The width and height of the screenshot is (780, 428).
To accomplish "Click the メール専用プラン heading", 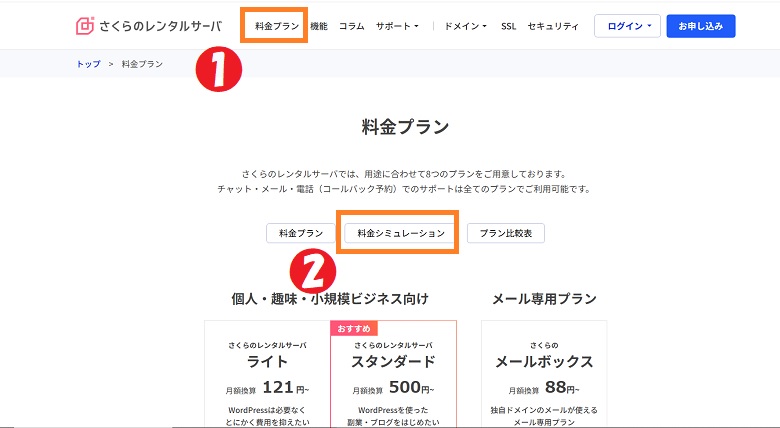I will [x=544, y=299].
